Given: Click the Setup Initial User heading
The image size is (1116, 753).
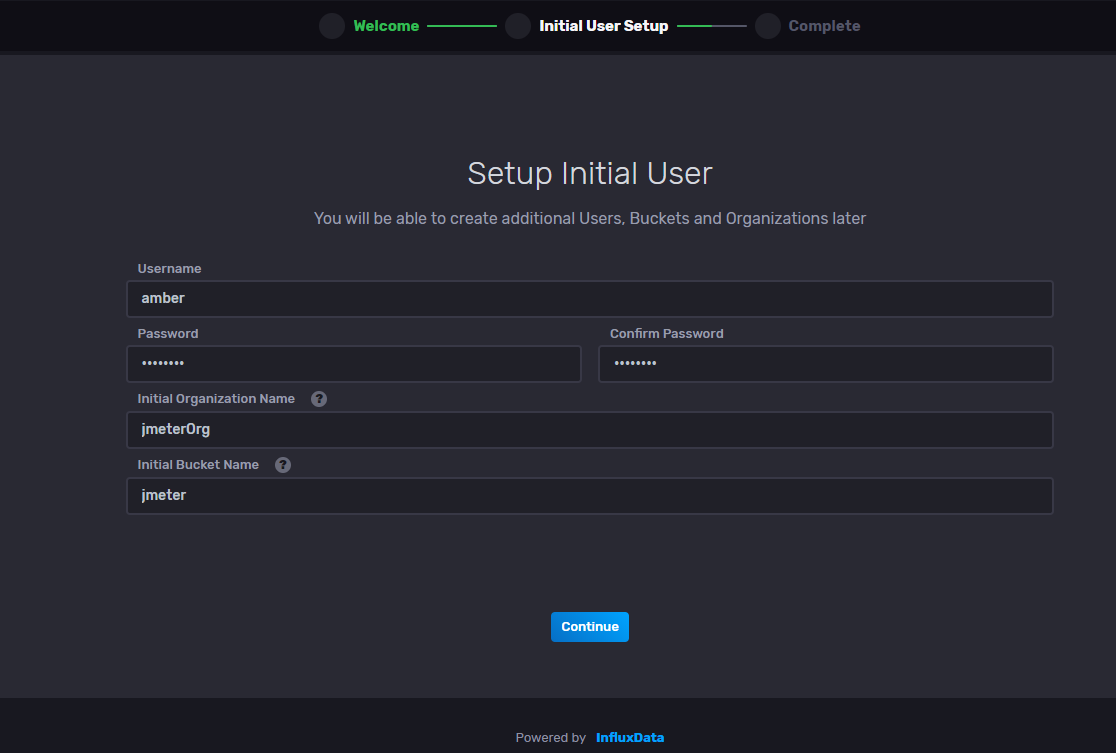Looking at the screenshot, I should tap(590, 173).
